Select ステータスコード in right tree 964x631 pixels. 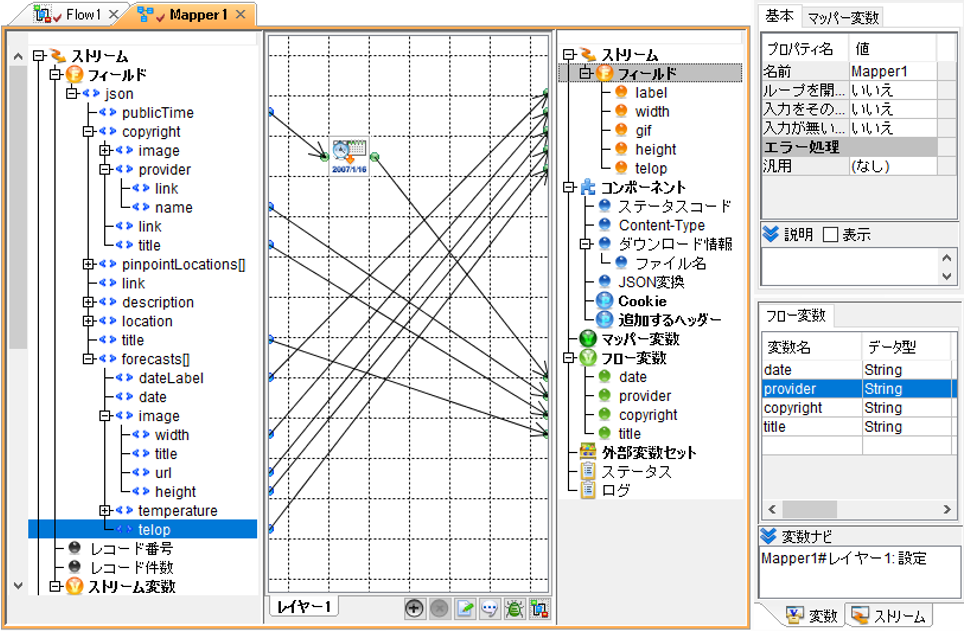[674, 206]
